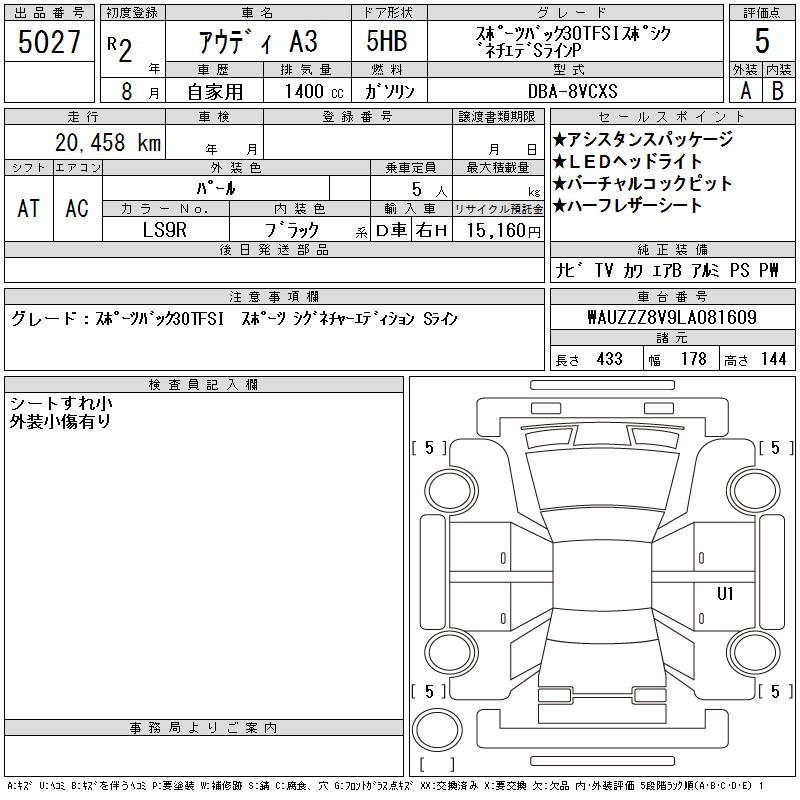
Task: Click the 後日発送部品 header
Action: pos(274,249)
